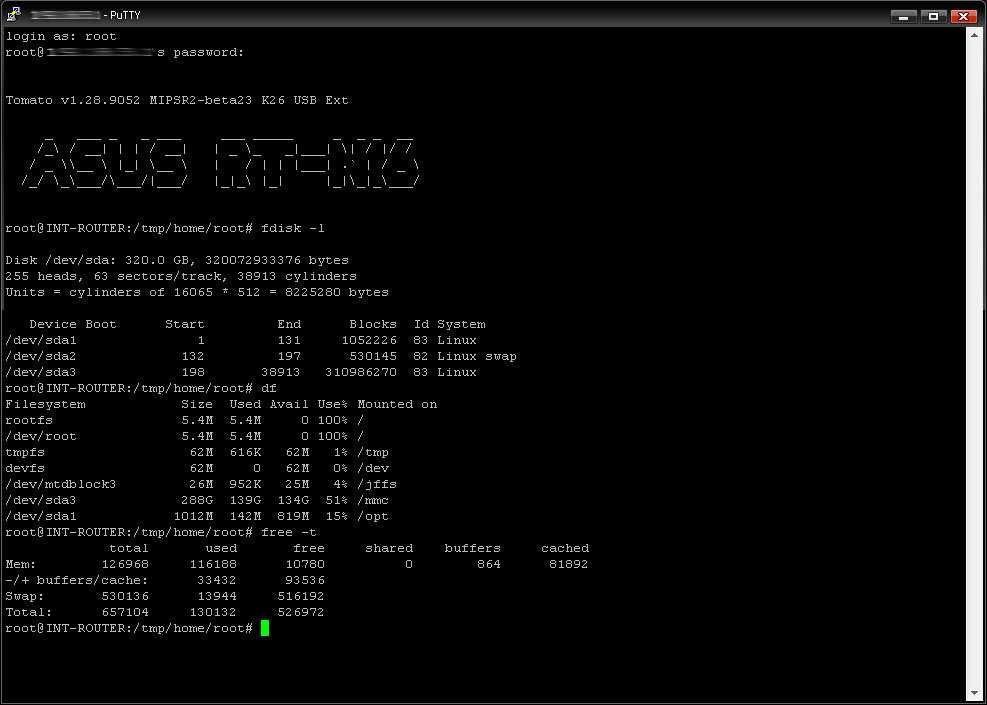Click the '255 heads, 63 sectors/track' line
This screenshot has height=705, width=987.
(181, 276)
